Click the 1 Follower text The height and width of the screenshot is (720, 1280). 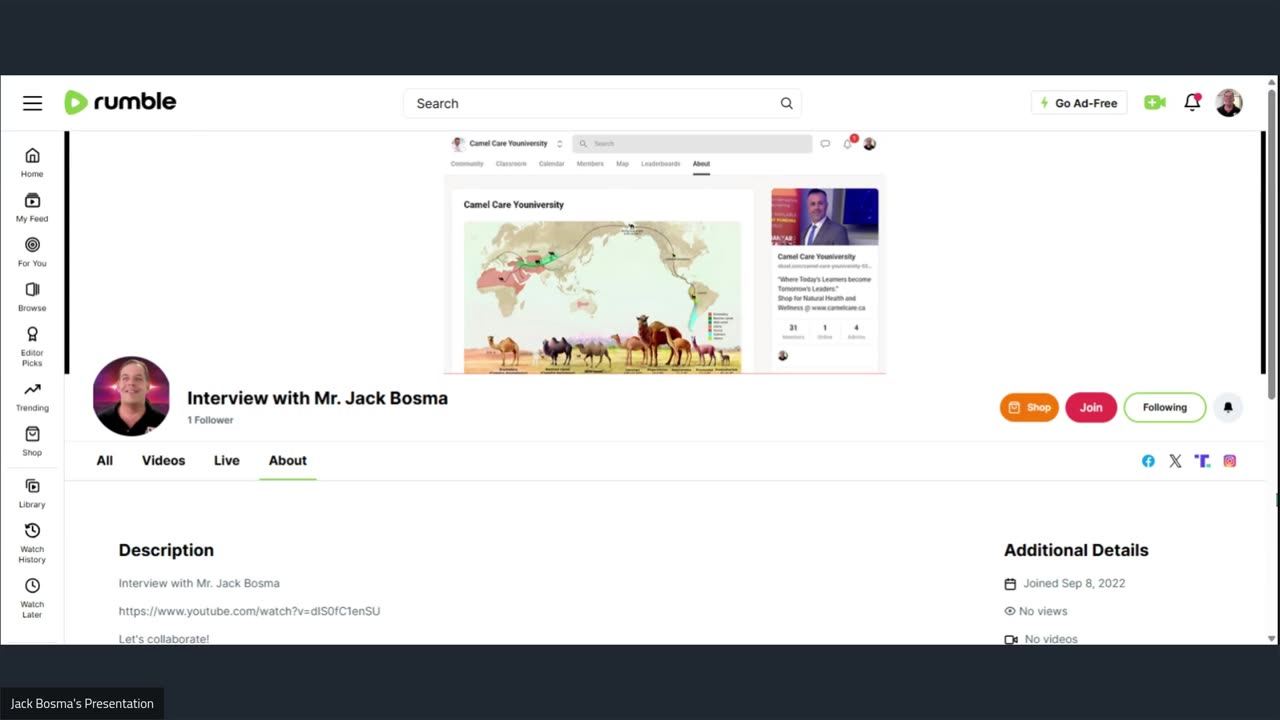(210, 420)
